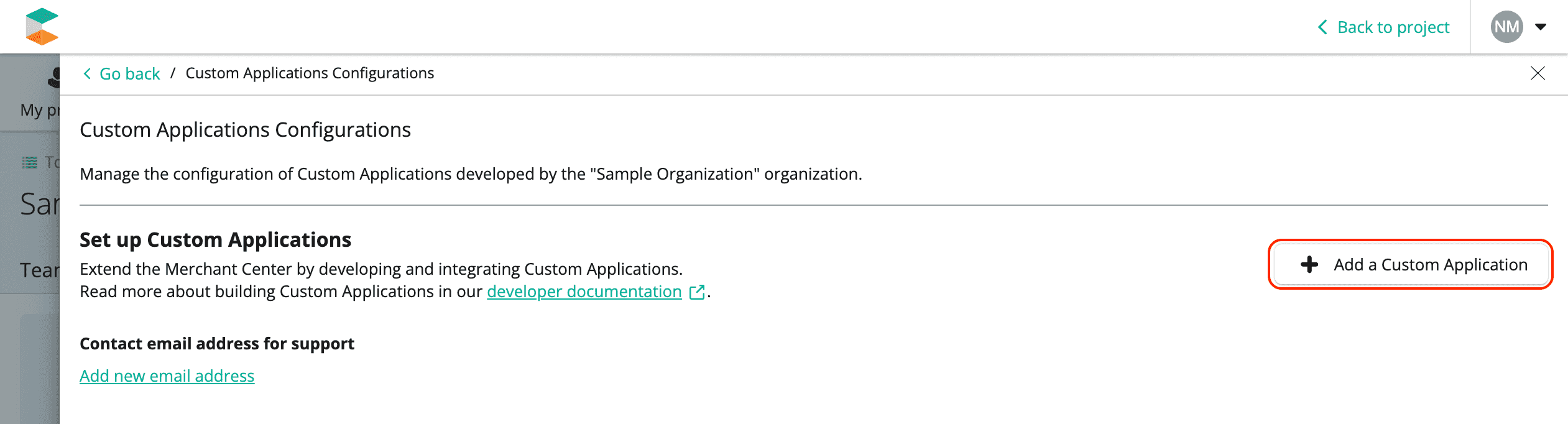The width and height of the screenshot is (1568, 424).
Task: Click the chevron beside Back to project
Action: (1322, 27)
